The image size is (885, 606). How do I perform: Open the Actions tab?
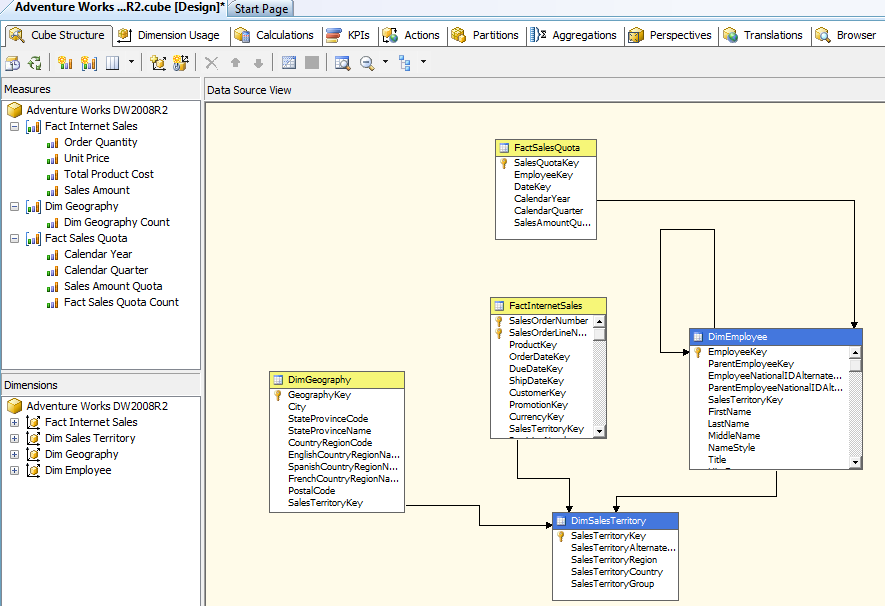pos(411,35)
